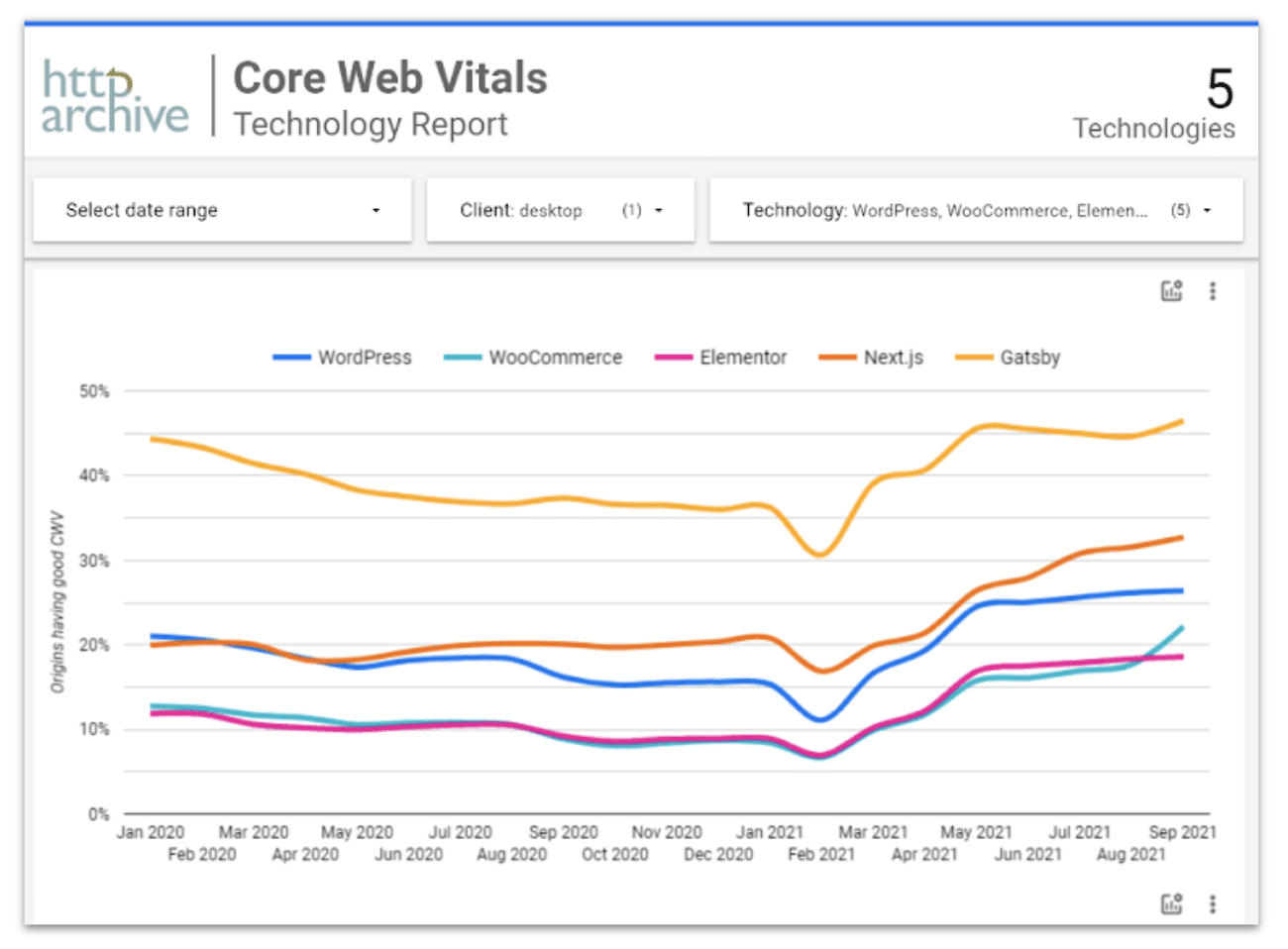1288x949 pixels.
Task: Open the top chart's three-dot options menu
Action: click(x=1212, y=291)
